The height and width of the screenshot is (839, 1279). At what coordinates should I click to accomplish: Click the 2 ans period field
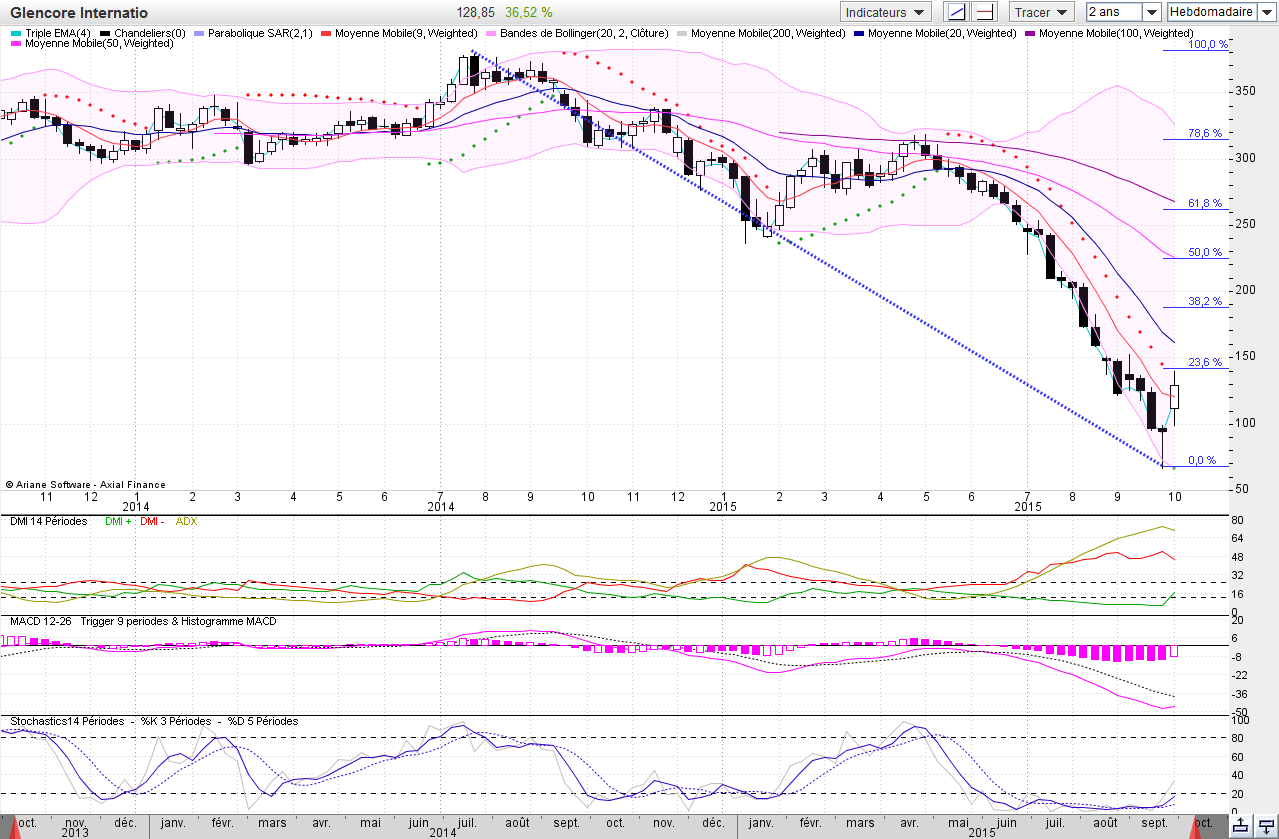click(1113, 12)
